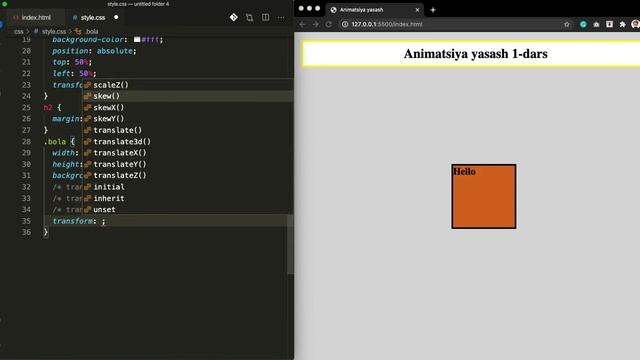This screenshot has width=640, height=360.
Task: Close the Animatsiya yasash browser tab
Action: [417, 10]
